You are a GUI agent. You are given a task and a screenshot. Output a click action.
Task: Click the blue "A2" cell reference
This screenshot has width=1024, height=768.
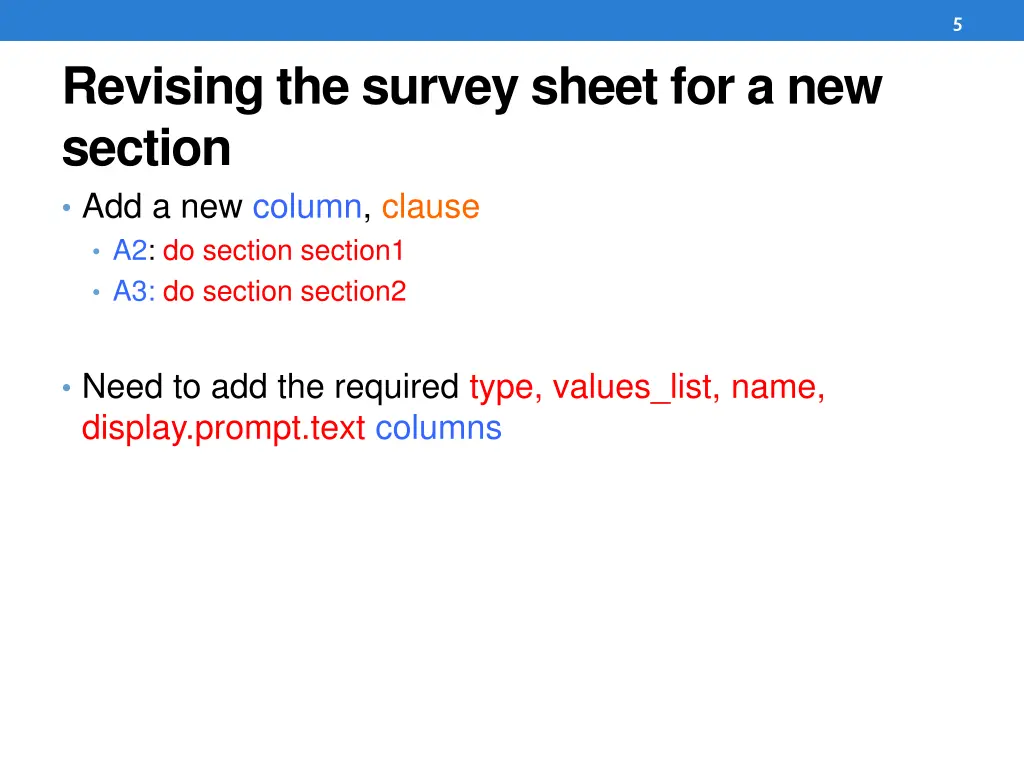(129, 251)
